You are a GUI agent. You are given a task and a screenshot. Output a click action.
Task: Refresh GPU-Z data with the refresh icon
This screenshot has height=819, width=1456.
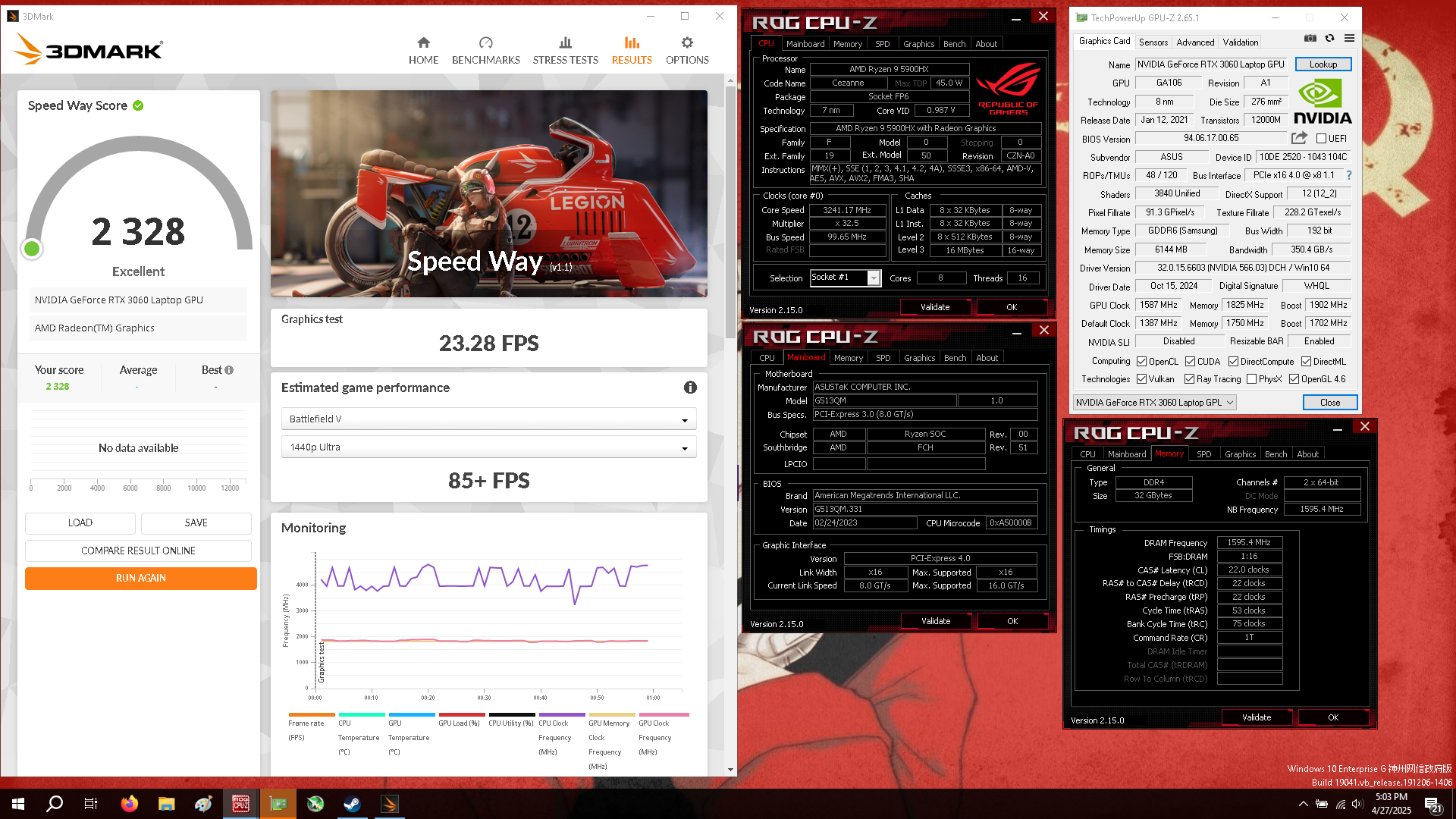click(1329, 38)
